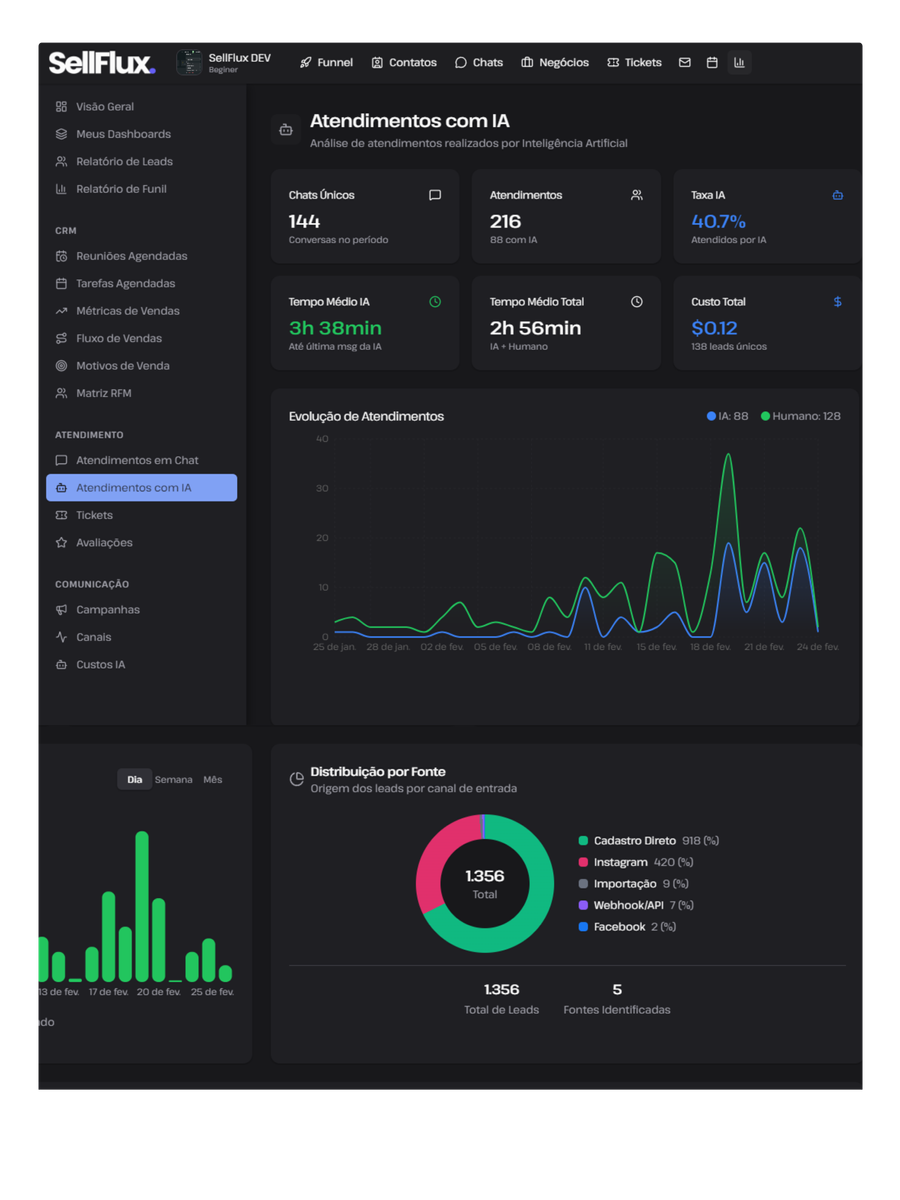Viewport: 900px width, 1200px height.
Task: Click the SellFlux logo
Action: [x=101, y=63]
